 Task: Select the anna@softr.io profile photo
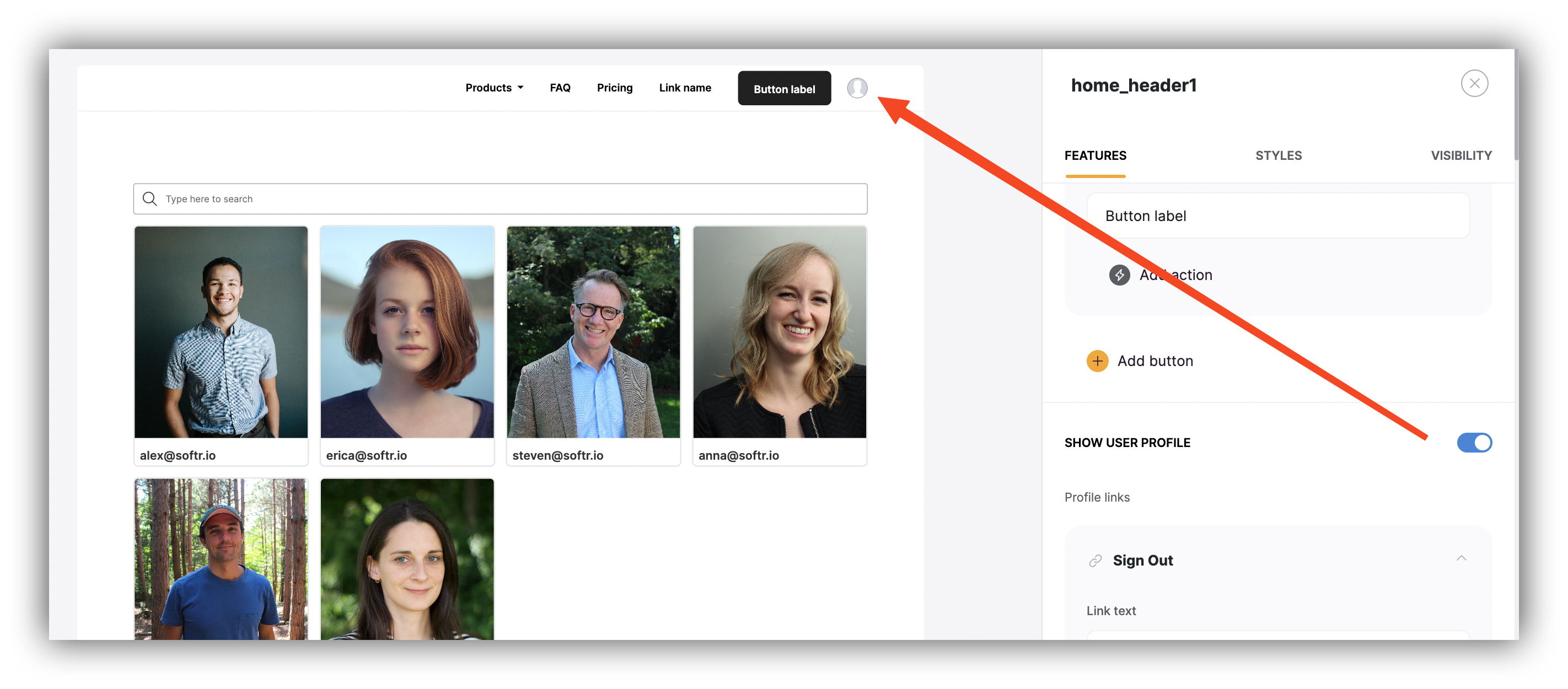(x=779, y=332)
